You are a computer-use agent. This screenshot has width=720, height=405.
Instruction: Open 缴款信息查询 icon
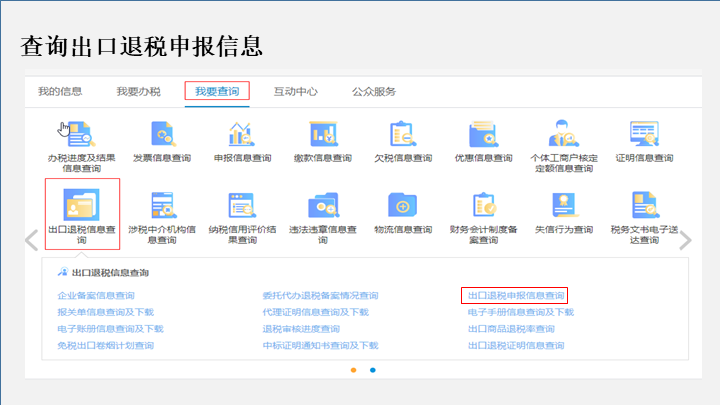(323, 134)
